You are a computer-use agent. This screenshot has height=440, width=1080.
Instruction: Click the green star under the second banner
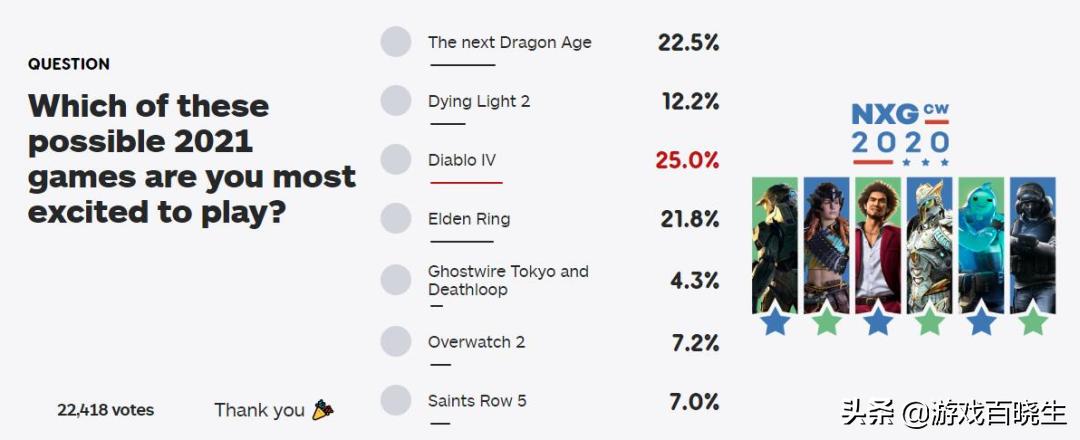click(827, 322)
